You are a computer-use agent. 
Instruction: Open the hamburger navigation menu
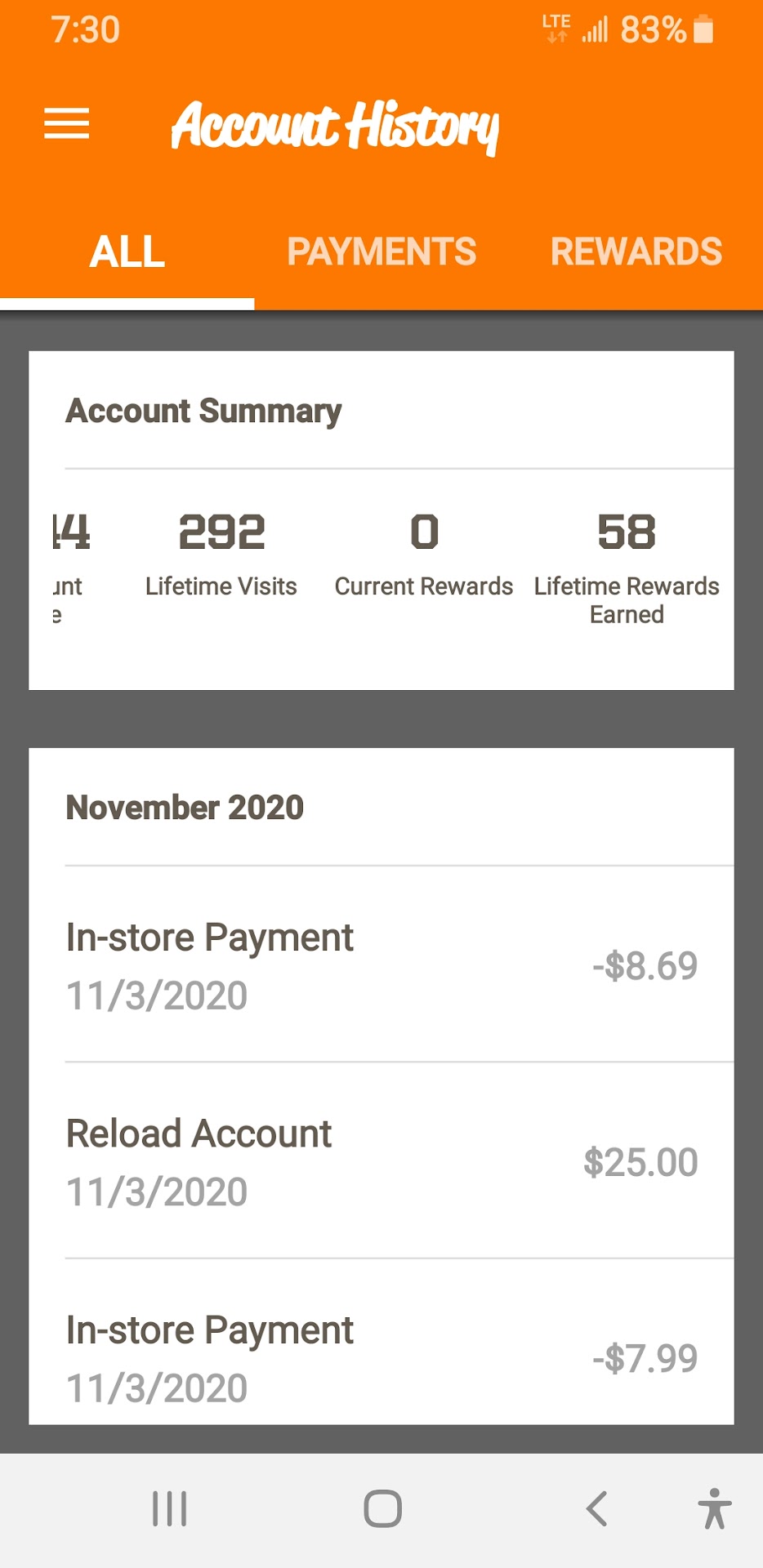point(66,124)
